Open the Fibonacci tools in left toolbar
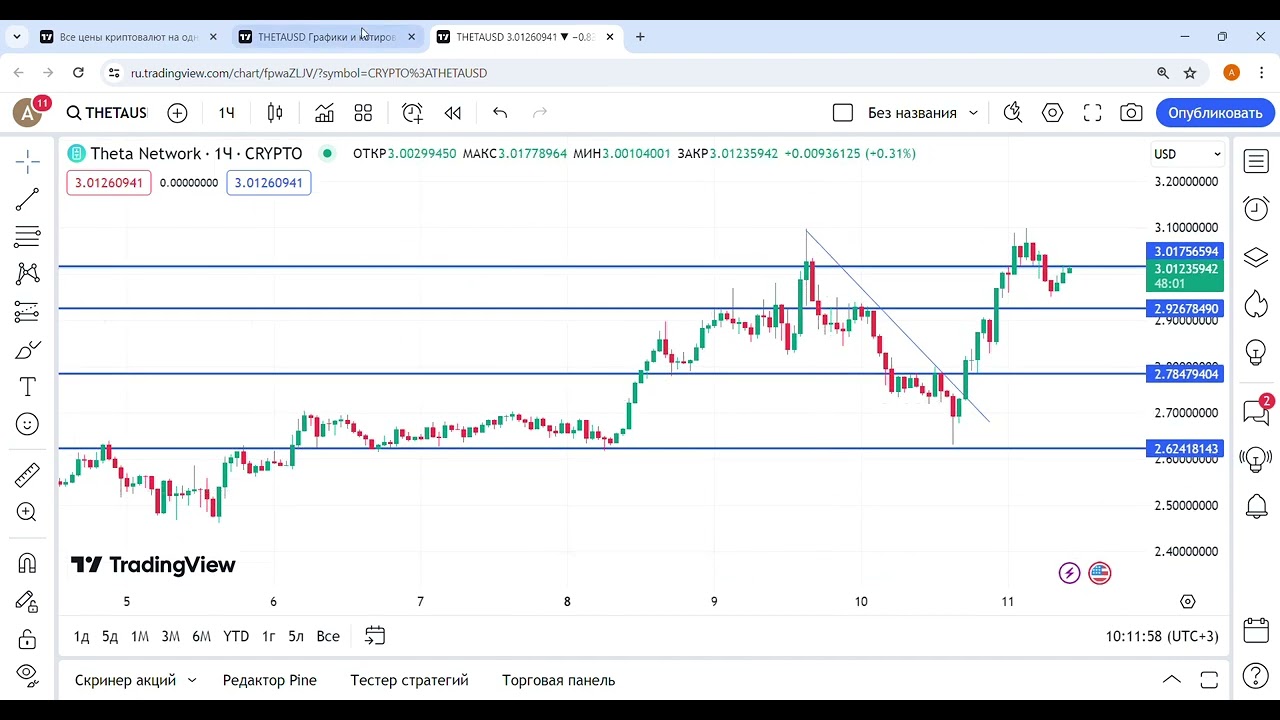This screenshot has width=1280, height=720. click(27, 237)
